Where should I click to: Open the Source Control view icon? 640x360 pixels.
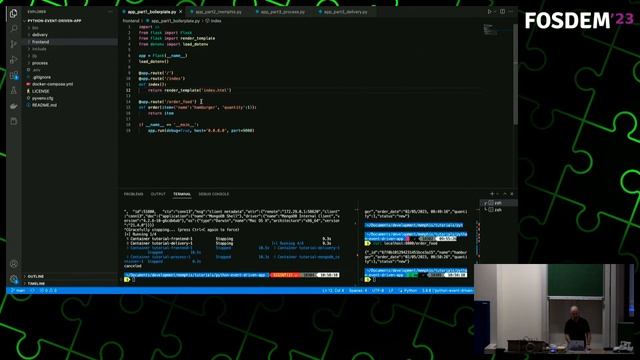[x=13, y=44]
